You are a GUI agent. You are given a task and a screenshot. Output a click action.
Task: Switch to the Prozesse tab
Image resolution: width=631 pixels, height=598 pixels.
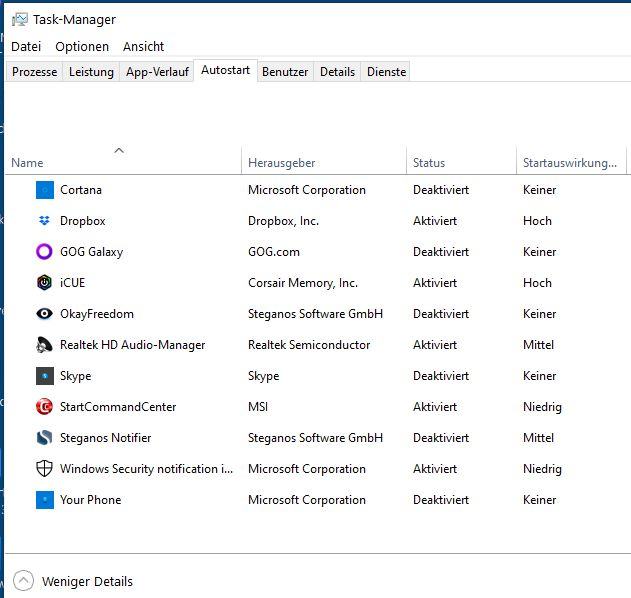[x=35, y=72]
